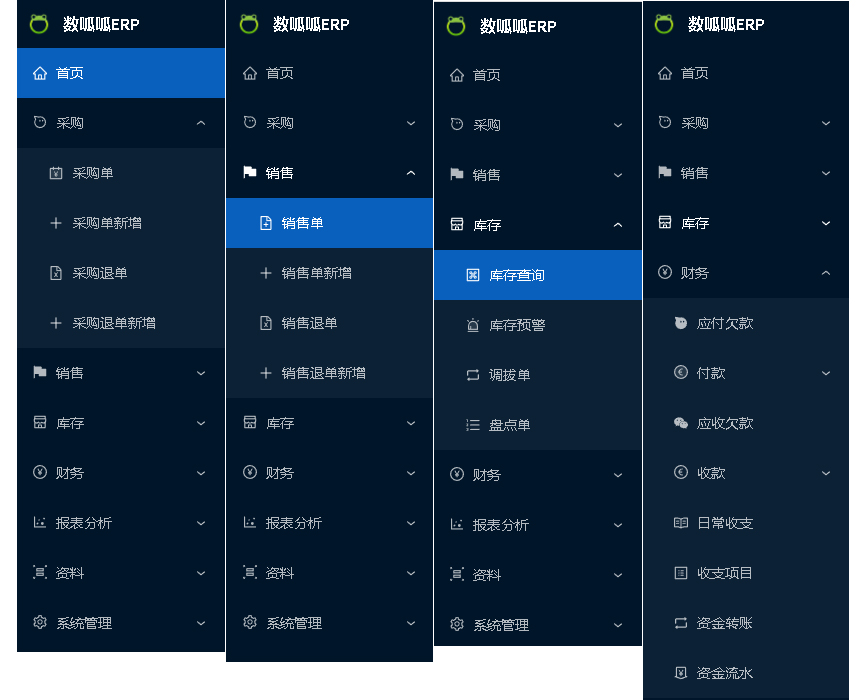Viewport: 861px width, 700px height.
Task: Click the frog logo in first sidebar
Action: (x=39, y=24)
